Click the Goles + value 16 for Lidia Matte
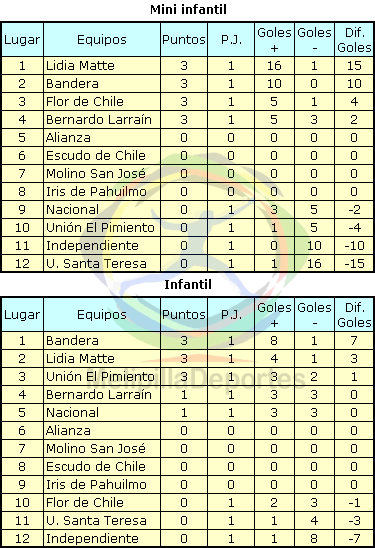 coord(274,65)
